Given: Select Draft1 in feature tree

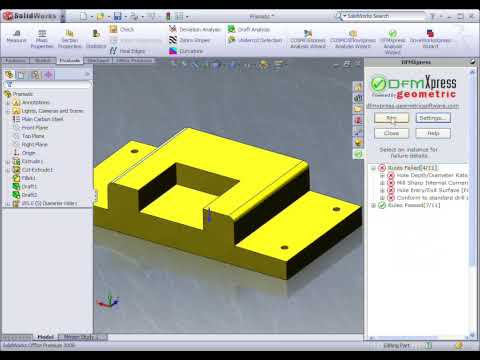Looking at the screenshot, I should coord(25,186).
